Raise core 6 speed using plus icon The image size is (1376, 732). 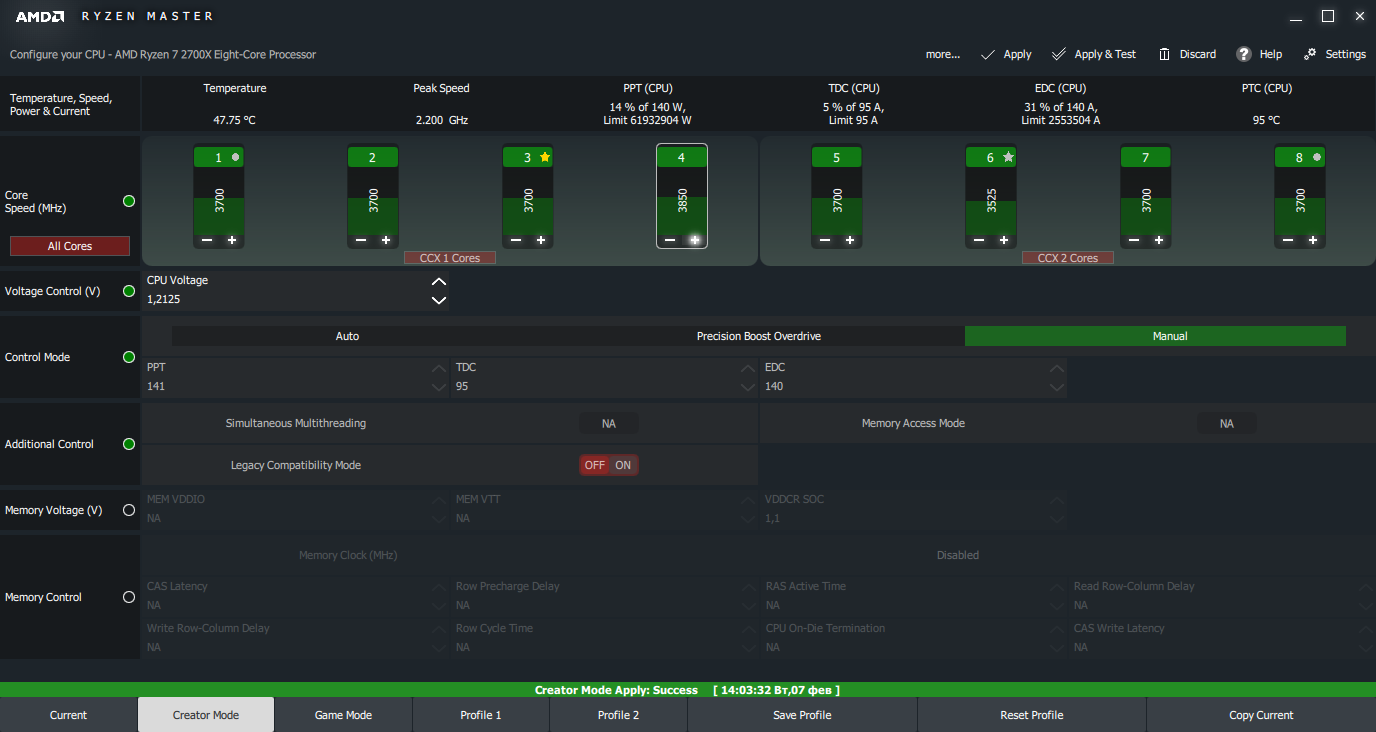click(x=1004, y=240)
